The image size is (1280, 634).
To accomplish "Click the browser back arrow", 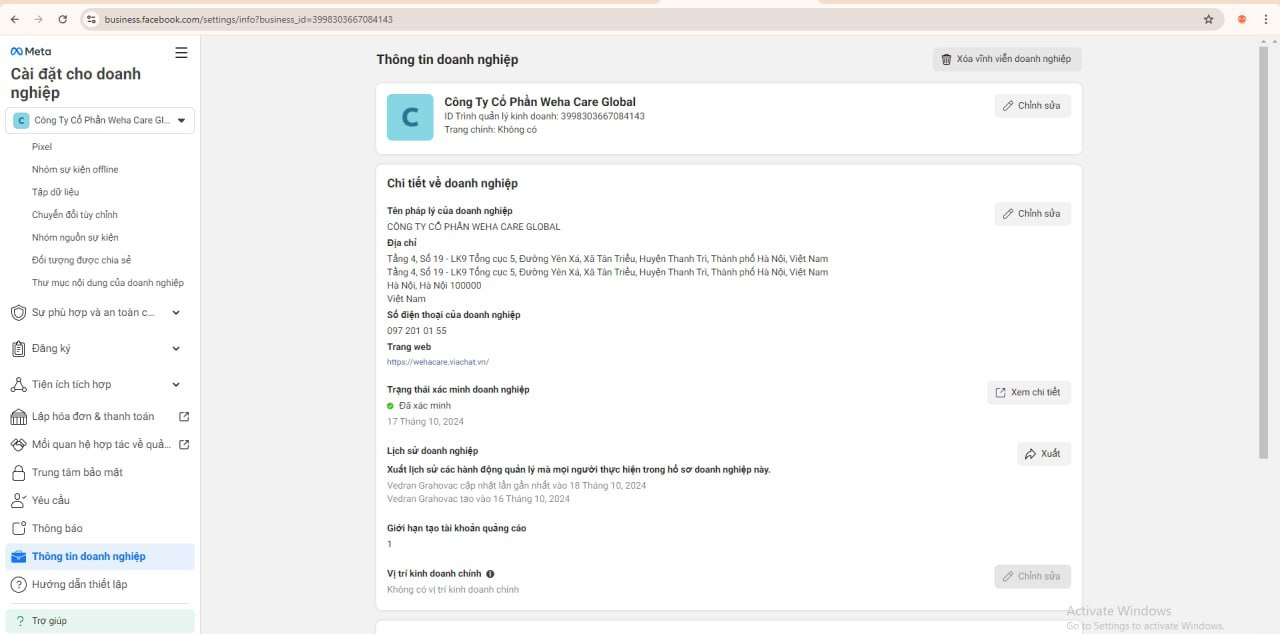I will pyautogui.click(x=15, y=19).
